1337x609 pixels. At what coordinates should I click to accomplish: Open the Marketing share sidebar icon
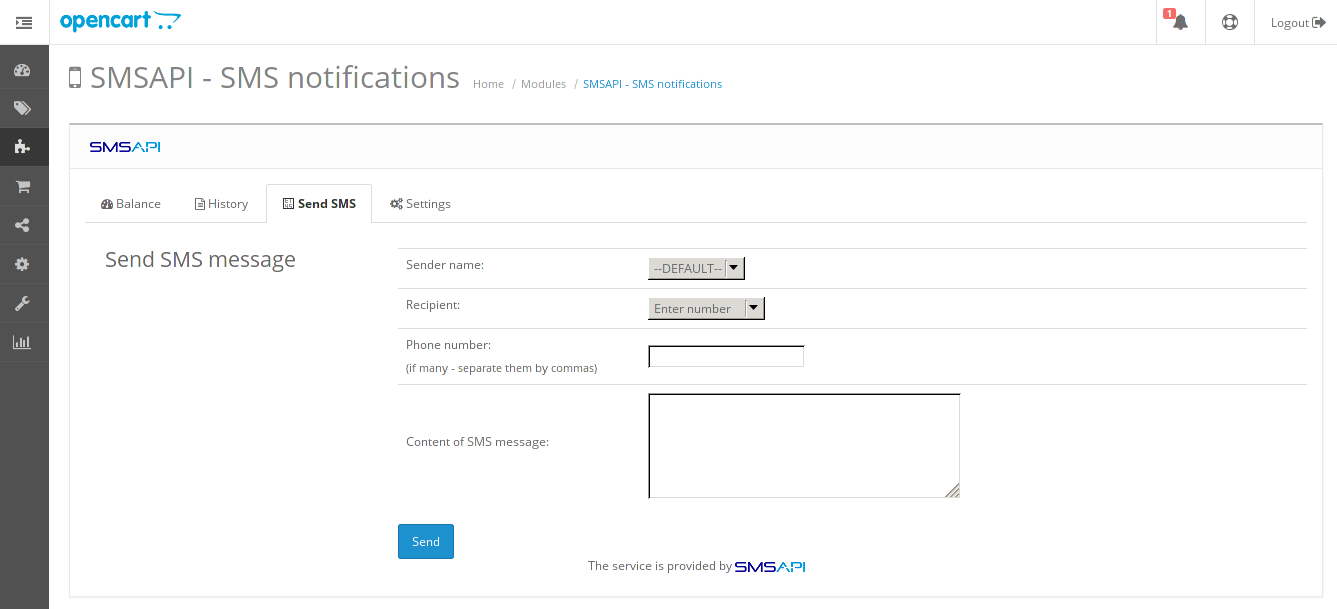pos(22,225)
